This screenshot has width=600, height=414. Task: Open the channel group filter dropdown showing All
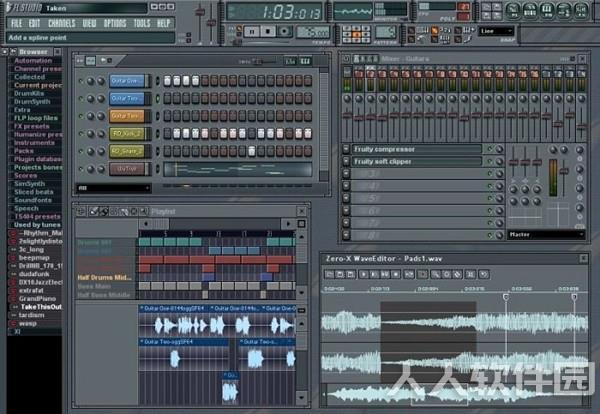114,188
